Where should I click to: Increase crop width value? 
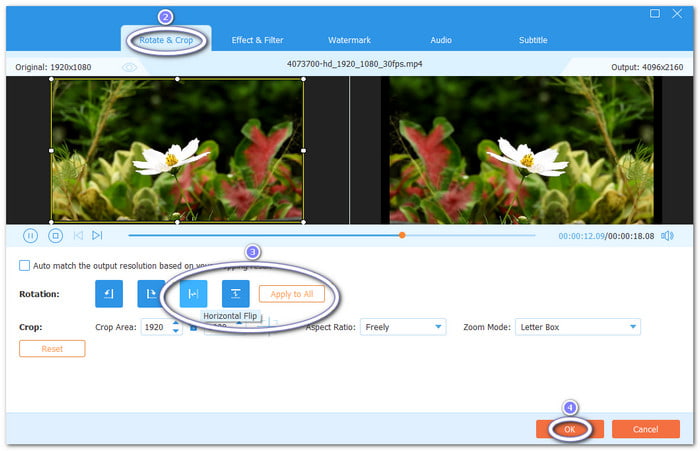pyautogui.click(x=176, y=323)
